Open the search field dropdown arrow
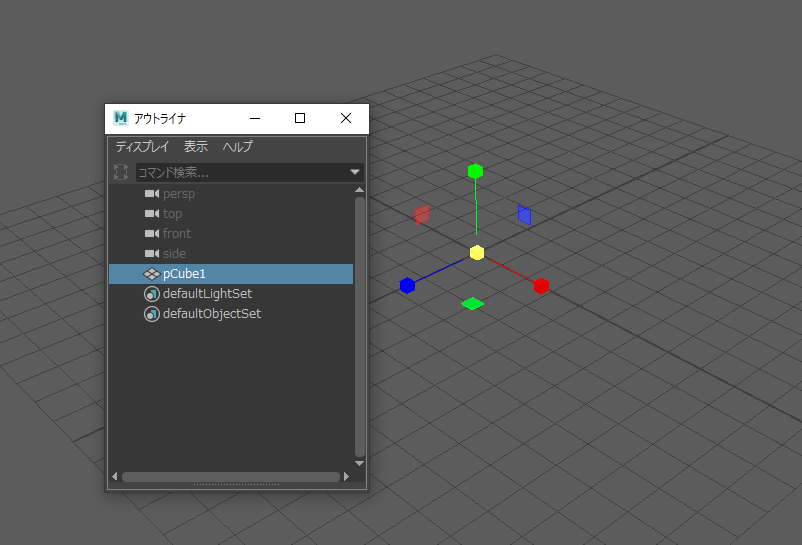 click(x=355, y=172)
